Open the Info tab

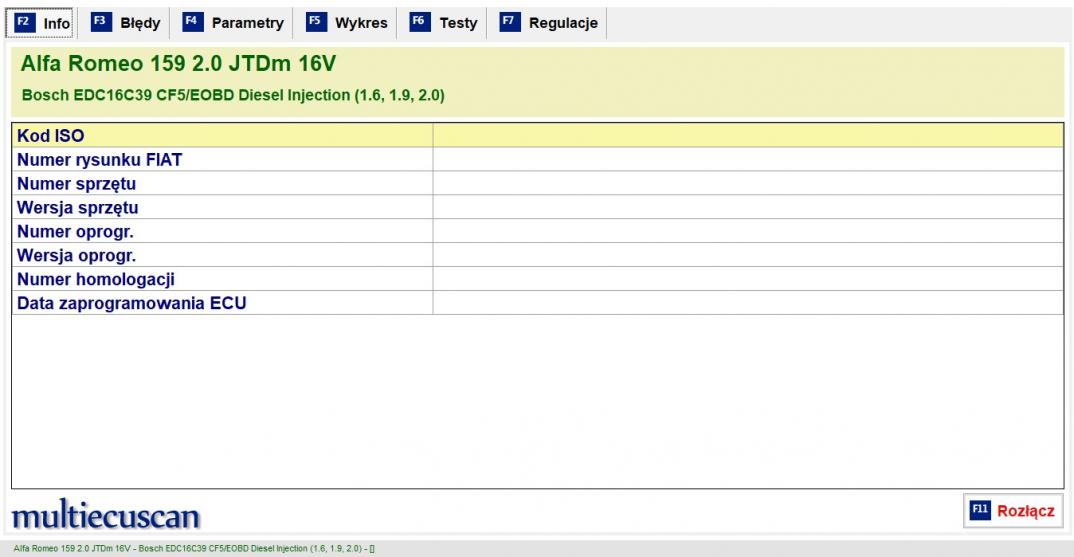click(40, 23)
